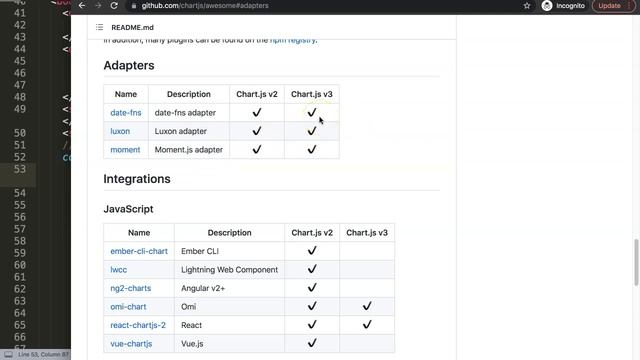Viewport: 640px width, 360px height.
Task: Reload the GitHub page
Action: click(114, 6)
